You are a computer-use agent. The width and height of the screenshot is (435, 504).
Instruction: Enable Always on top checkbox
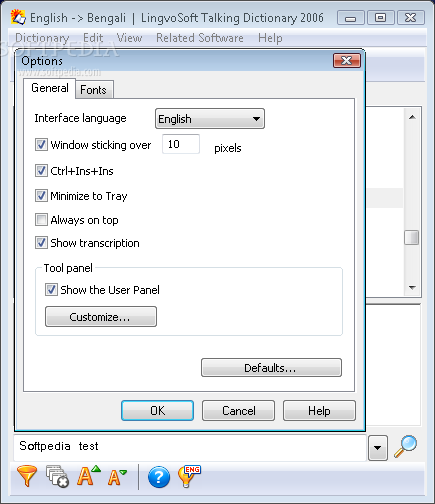point(41,220)
